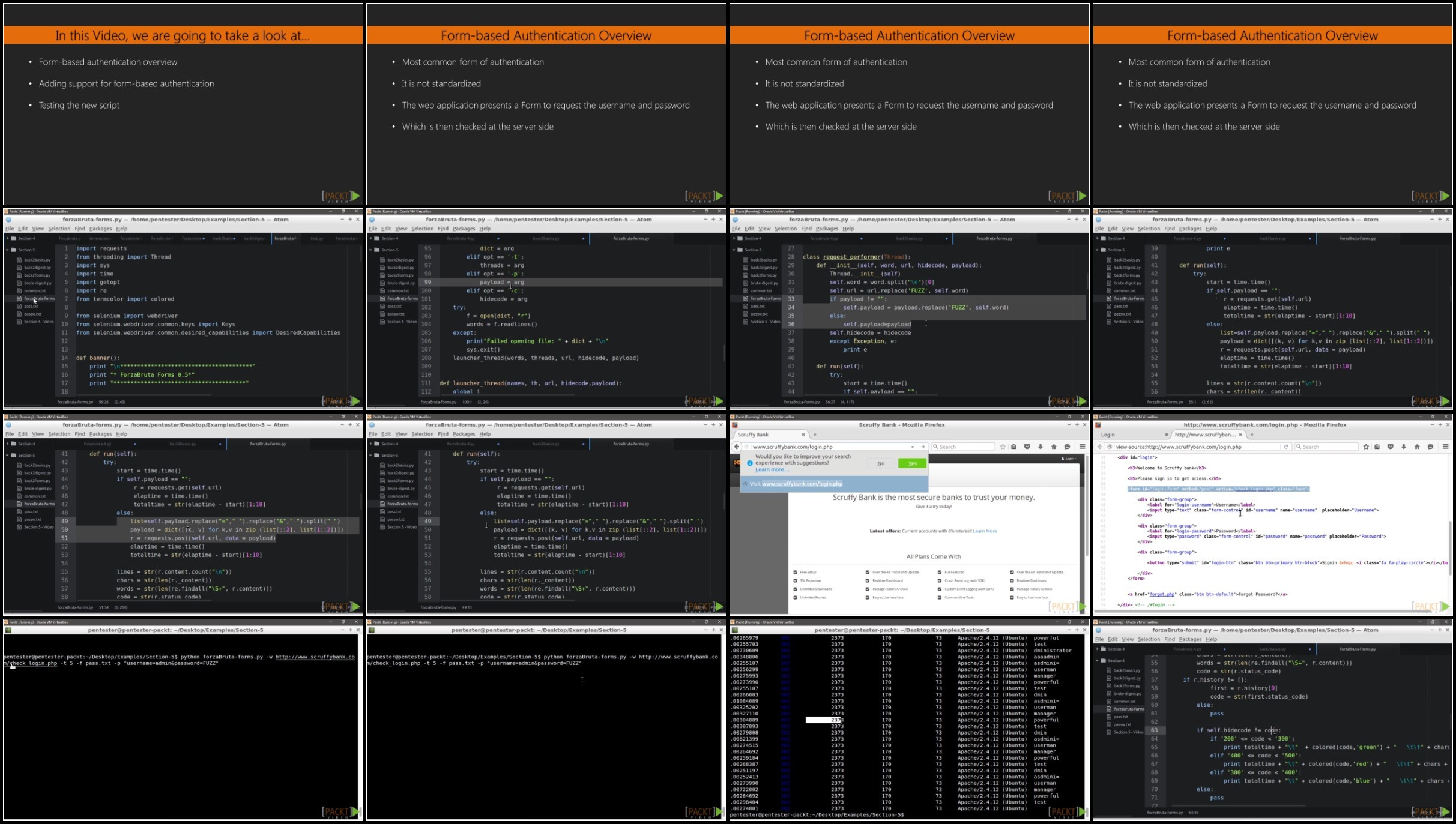Open URL history dropdown in Scruffy Bank Firefox window
Viewport: 1456px width, 824px height.
coord(913,447)
